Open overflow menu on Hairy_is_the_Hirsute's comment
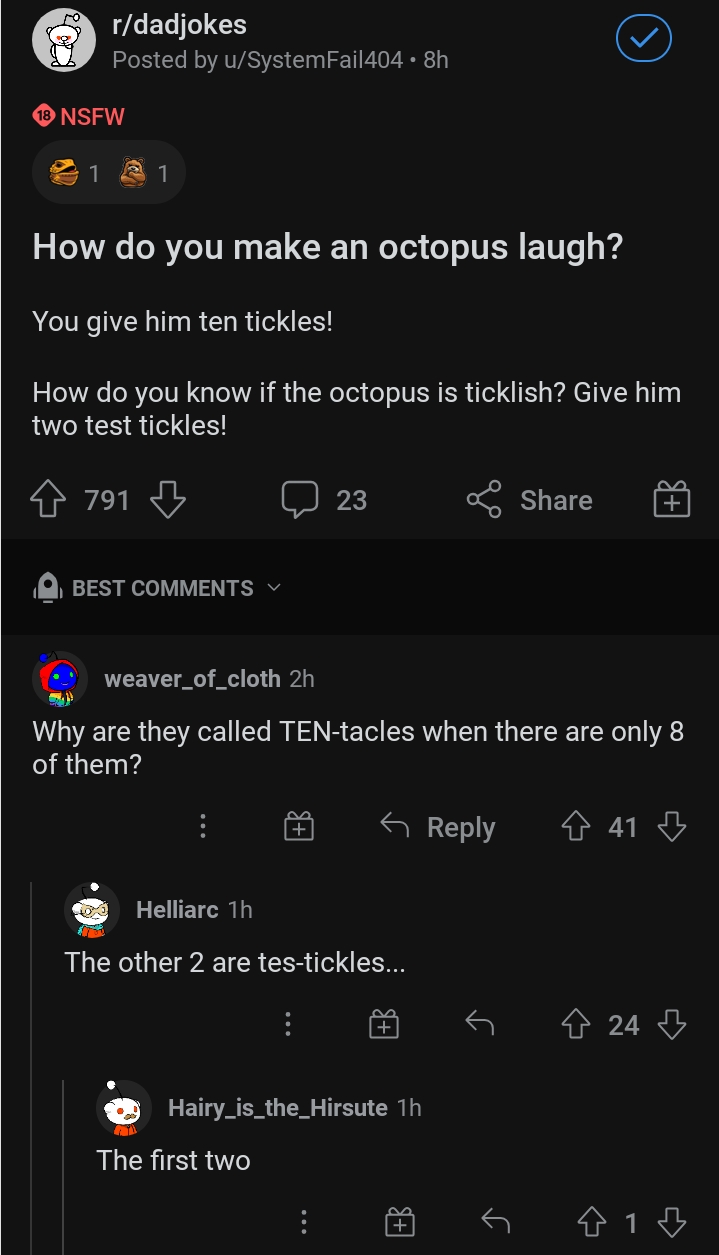 coord(304,1221)
